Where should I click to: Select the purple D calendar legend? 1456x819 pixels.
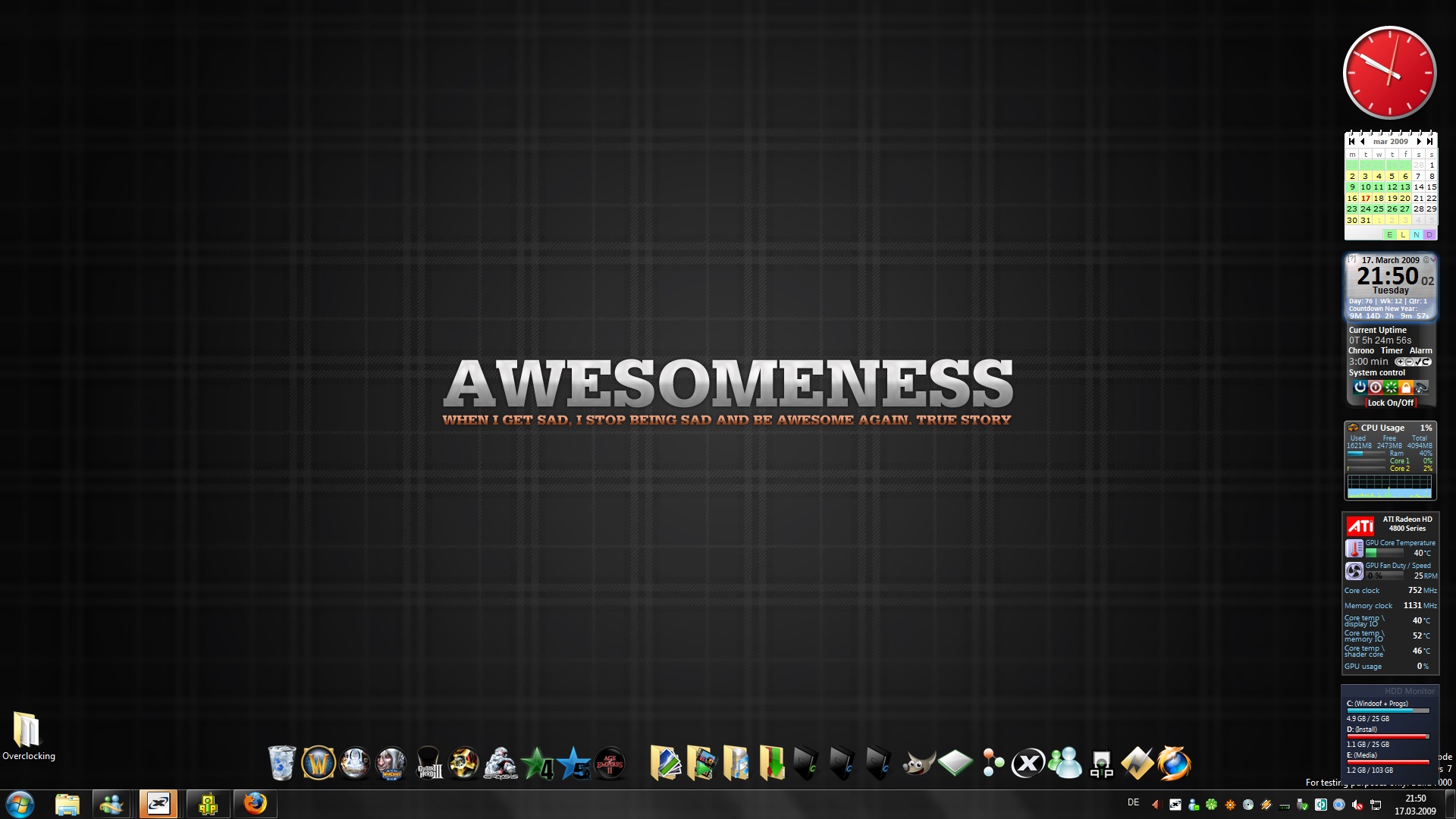tap(1429, 234)
